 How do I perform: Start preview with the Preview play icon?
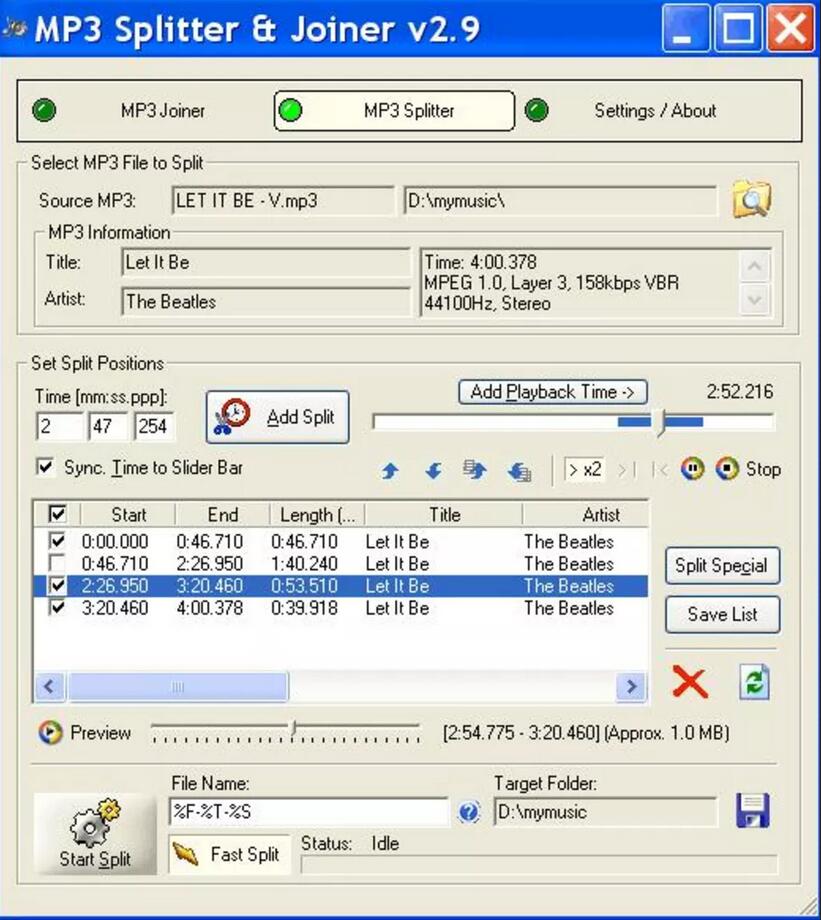click(x=50, y=732)
